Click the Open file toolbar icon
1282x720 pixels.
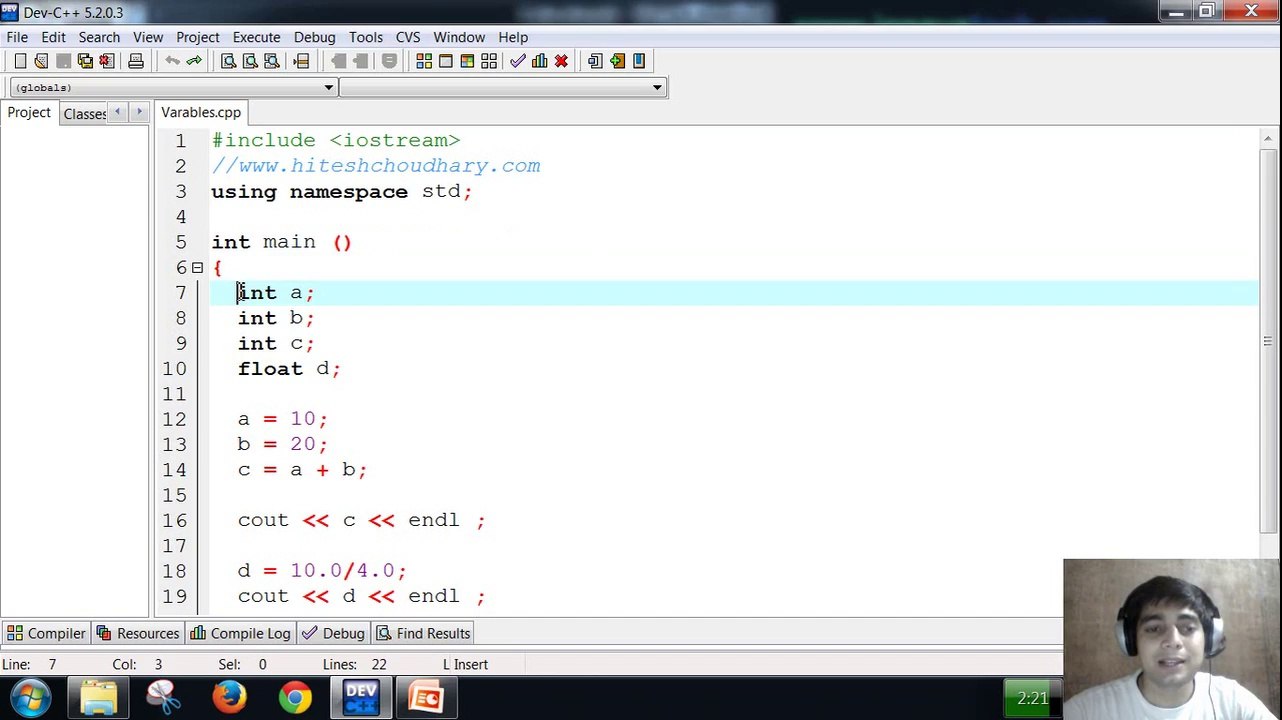pos(41,61)
